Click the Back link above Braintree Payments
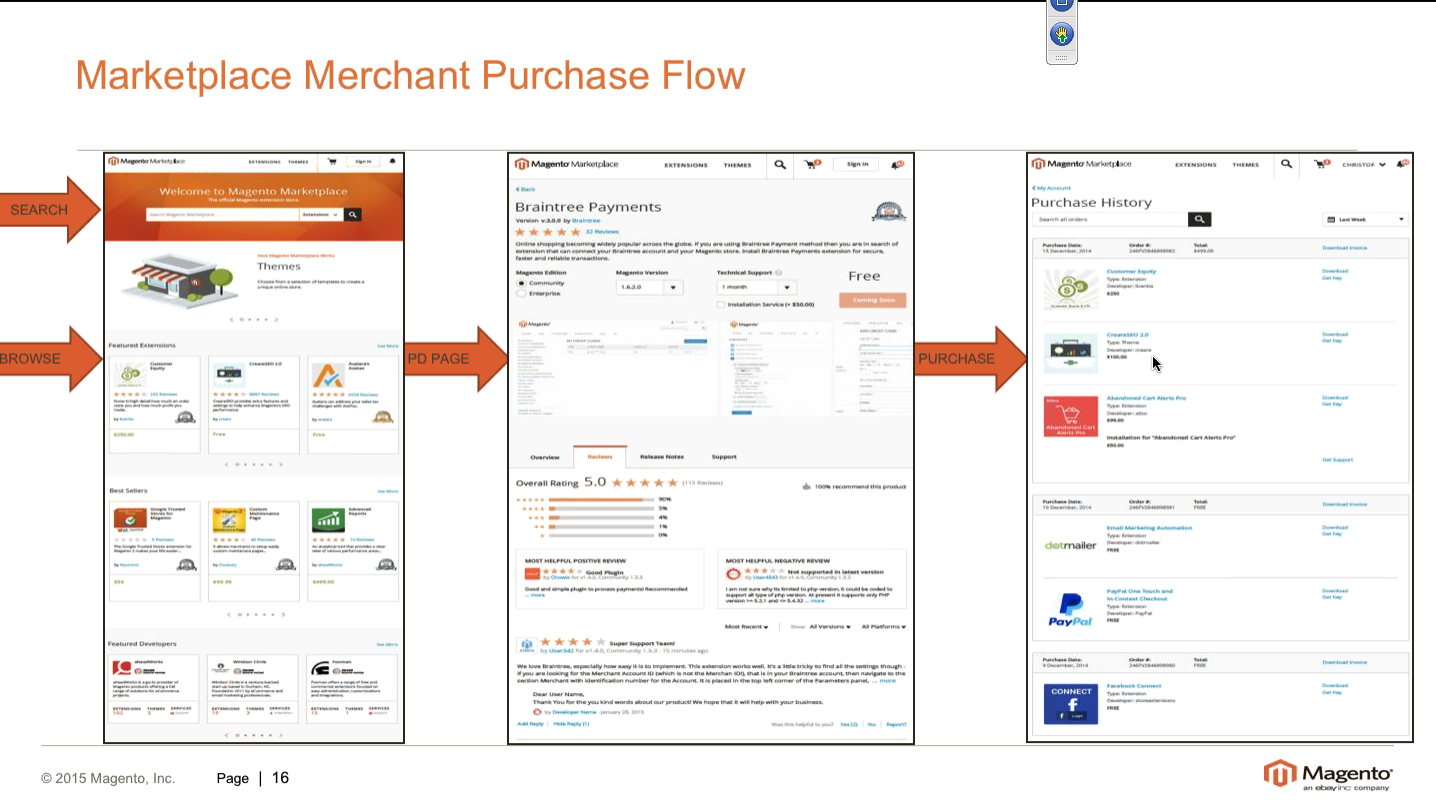 (x=526, y=188)
